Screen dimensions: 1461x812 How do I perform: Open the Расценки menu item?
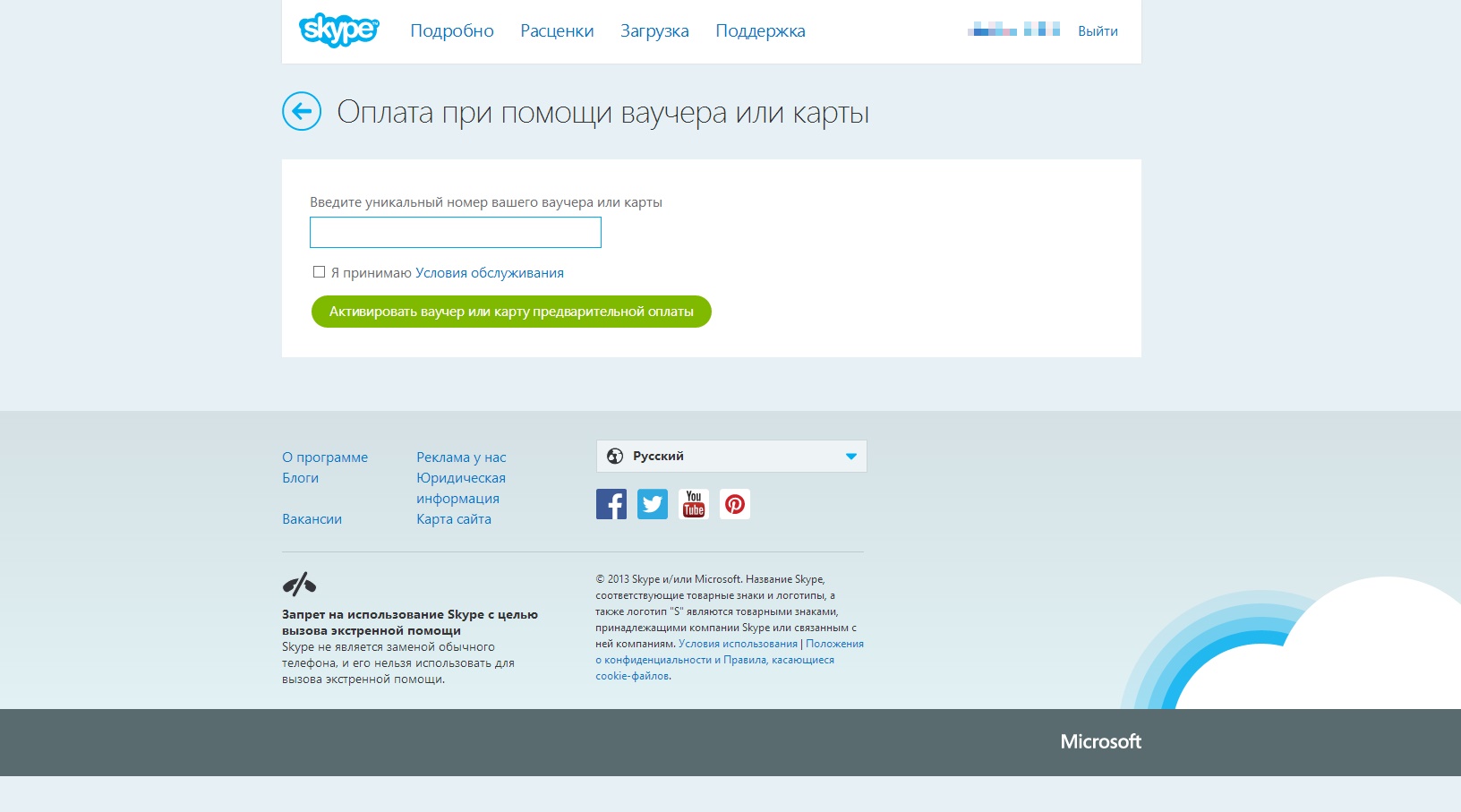(x=557, y=31)
